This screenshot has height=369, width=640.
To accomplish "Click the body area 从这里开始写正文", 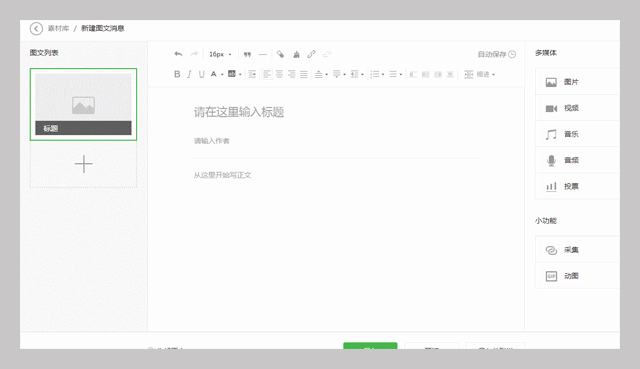I will (222, 175).
